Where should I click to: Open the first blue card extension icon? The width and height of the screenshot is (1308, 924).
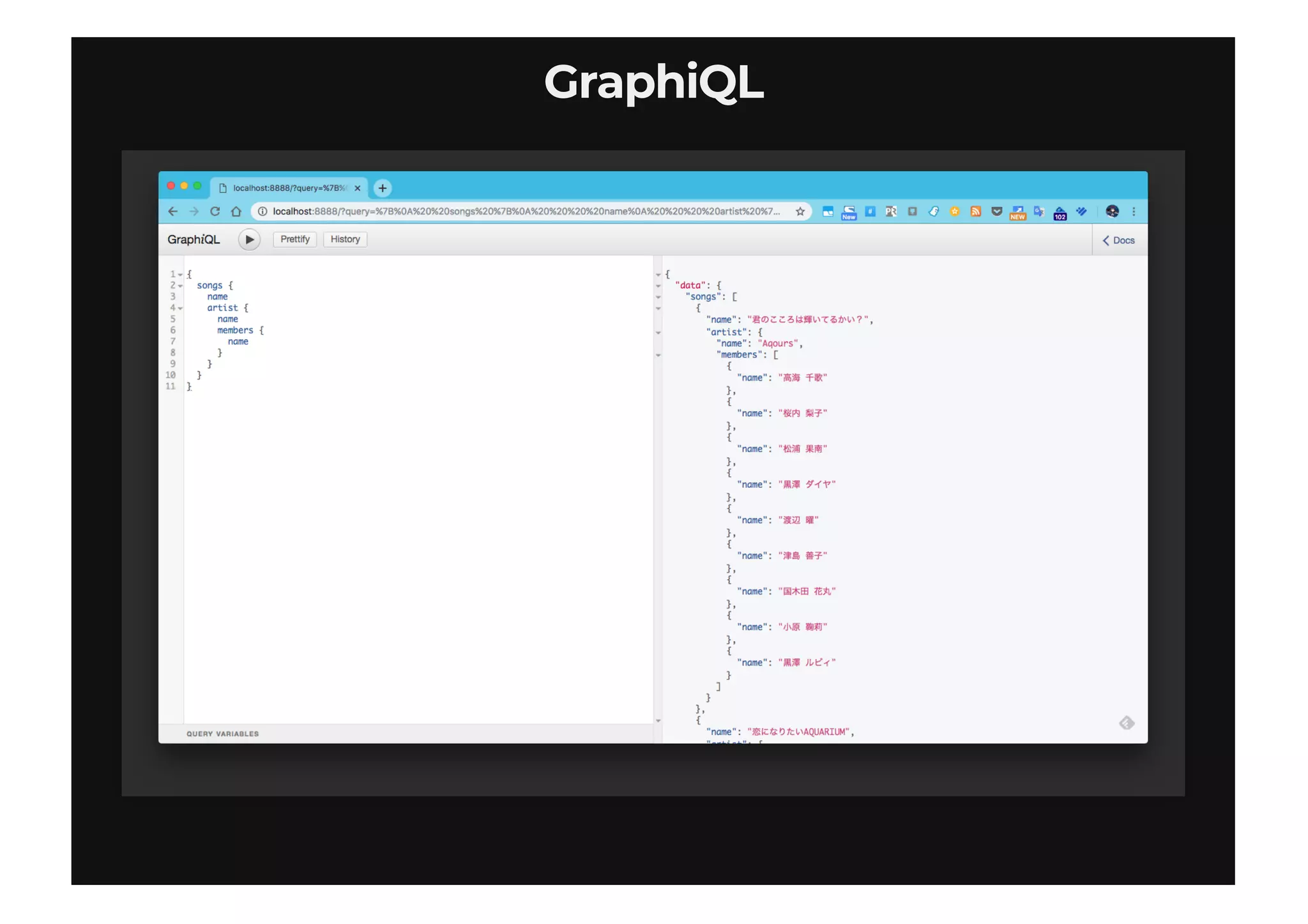(x=828, y=211)
